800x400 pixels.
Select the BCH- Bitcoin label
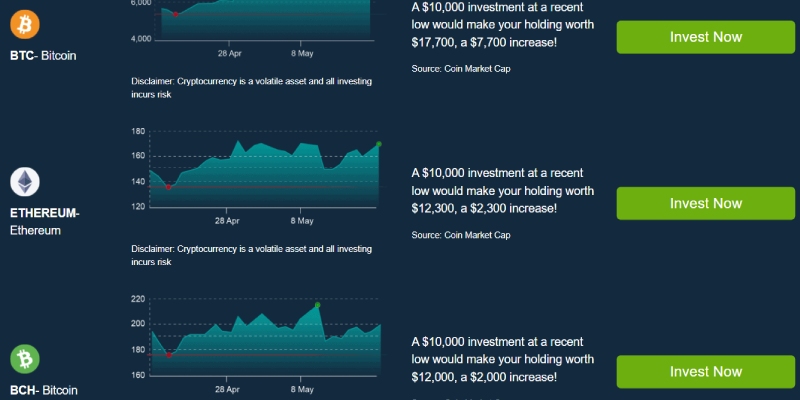pyautogui.click(x=44, y=390)
